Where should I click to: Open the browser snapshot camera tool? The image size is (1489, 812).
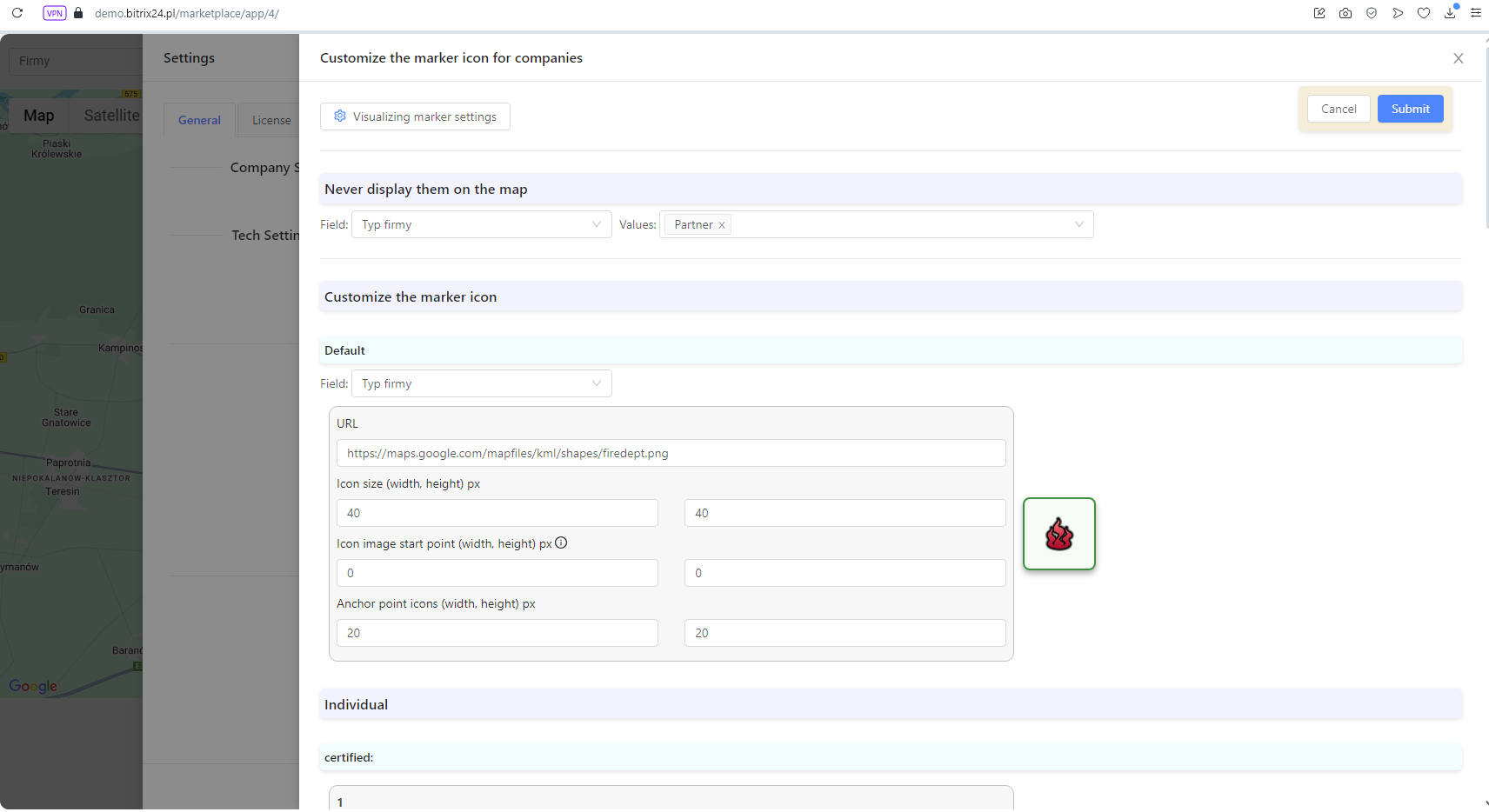(x=1345, y=13)
